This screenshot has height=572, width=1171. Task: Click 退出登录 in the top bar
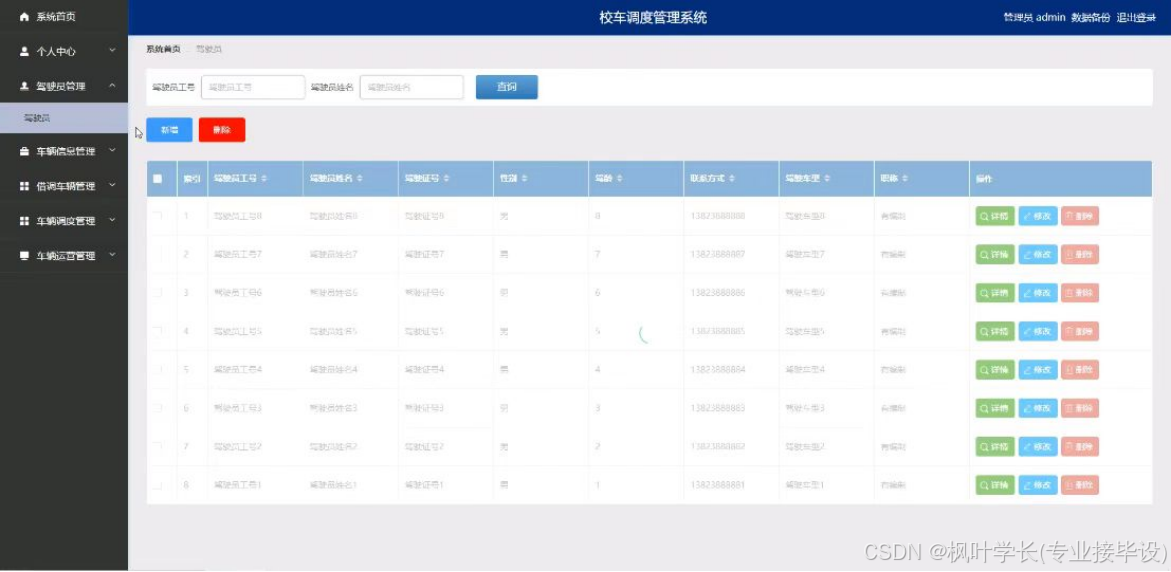coord(1136,18)
